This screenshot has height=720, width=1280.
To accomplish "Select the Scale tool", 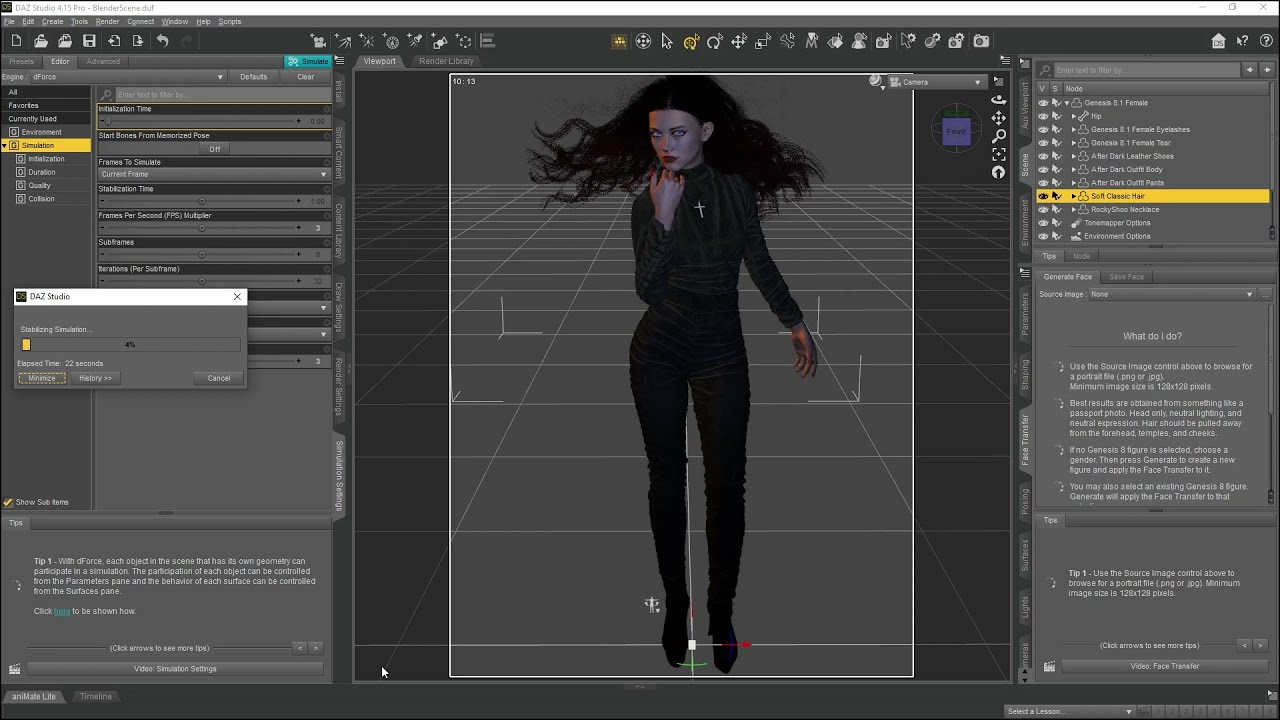I will tap(763, 41).
